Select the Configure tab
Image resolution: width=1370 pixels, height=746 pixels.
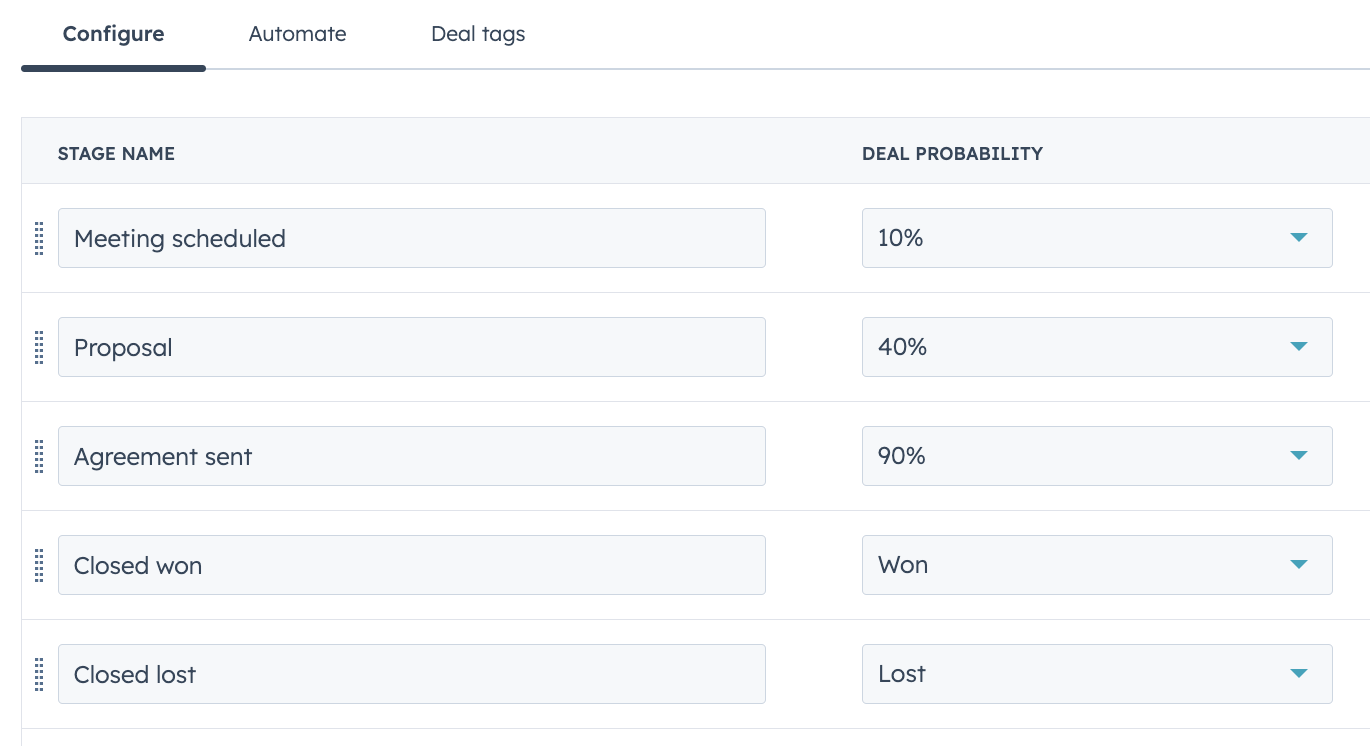pos(113,34)
